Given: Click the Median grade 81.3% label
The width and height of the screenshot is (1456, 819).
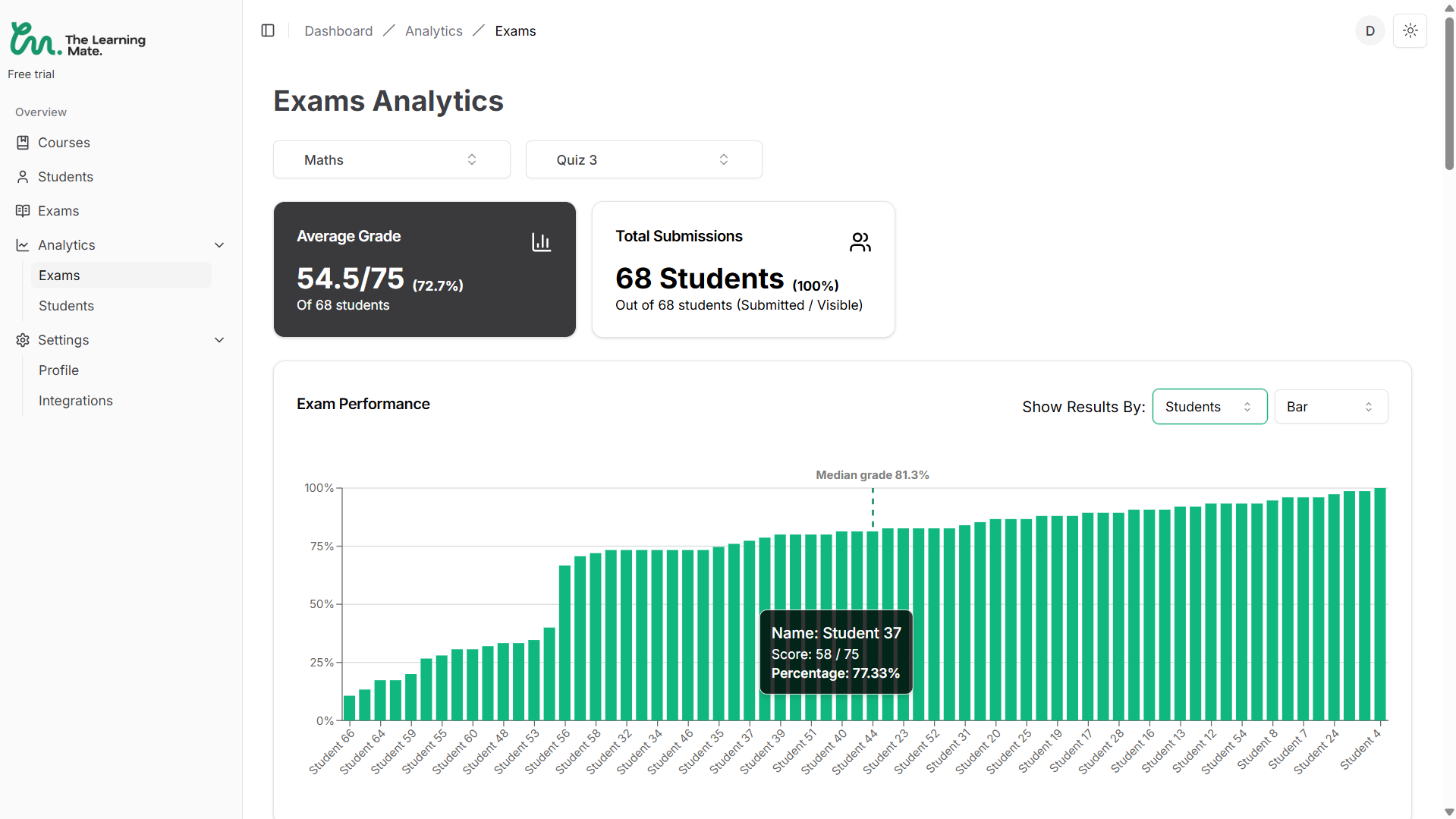Looking at the screenshot, I should [872, 475].
